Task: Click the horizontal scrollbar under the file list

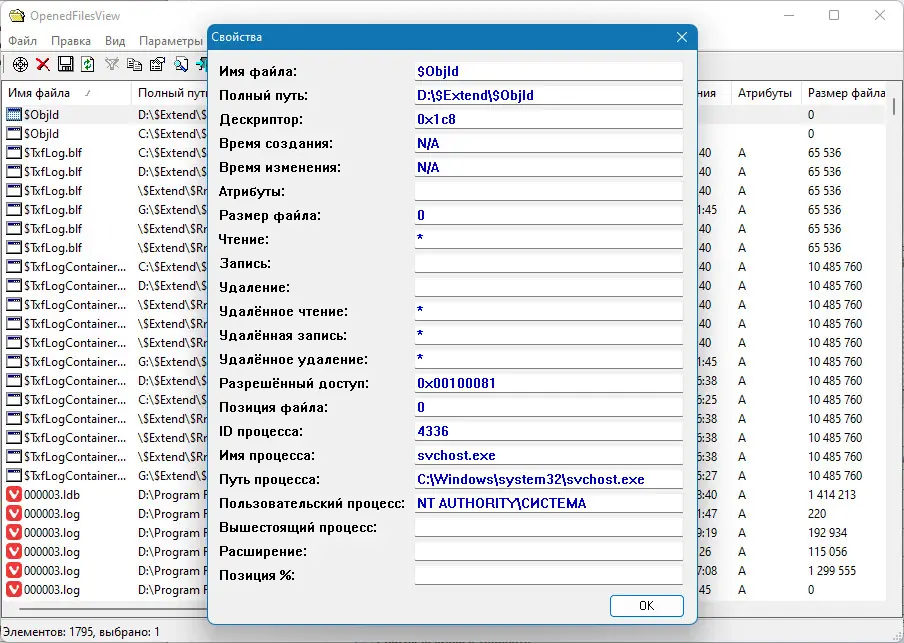Action: [x=115, y=608]
